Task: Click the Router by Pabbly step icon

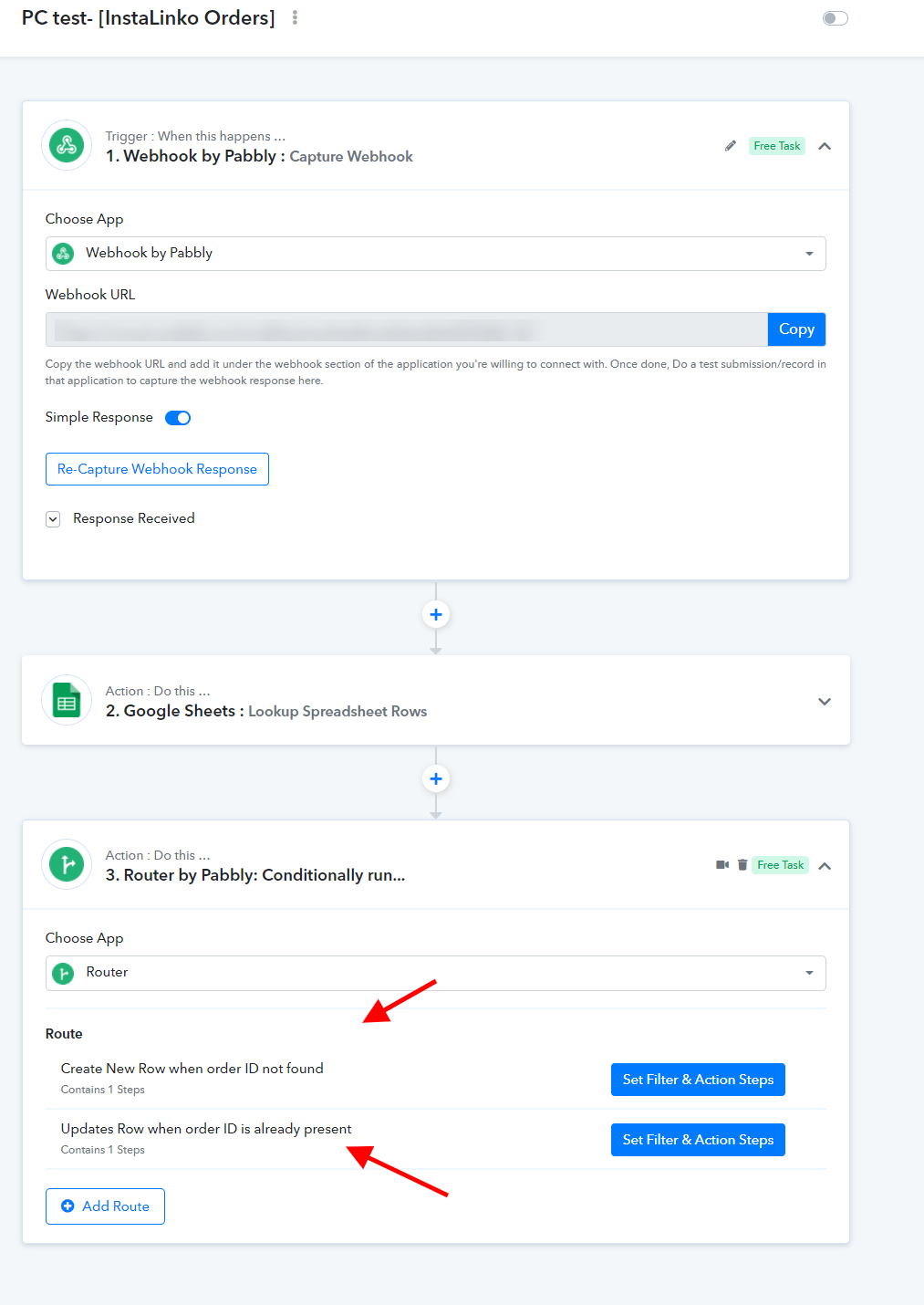Action: (67, 864)
